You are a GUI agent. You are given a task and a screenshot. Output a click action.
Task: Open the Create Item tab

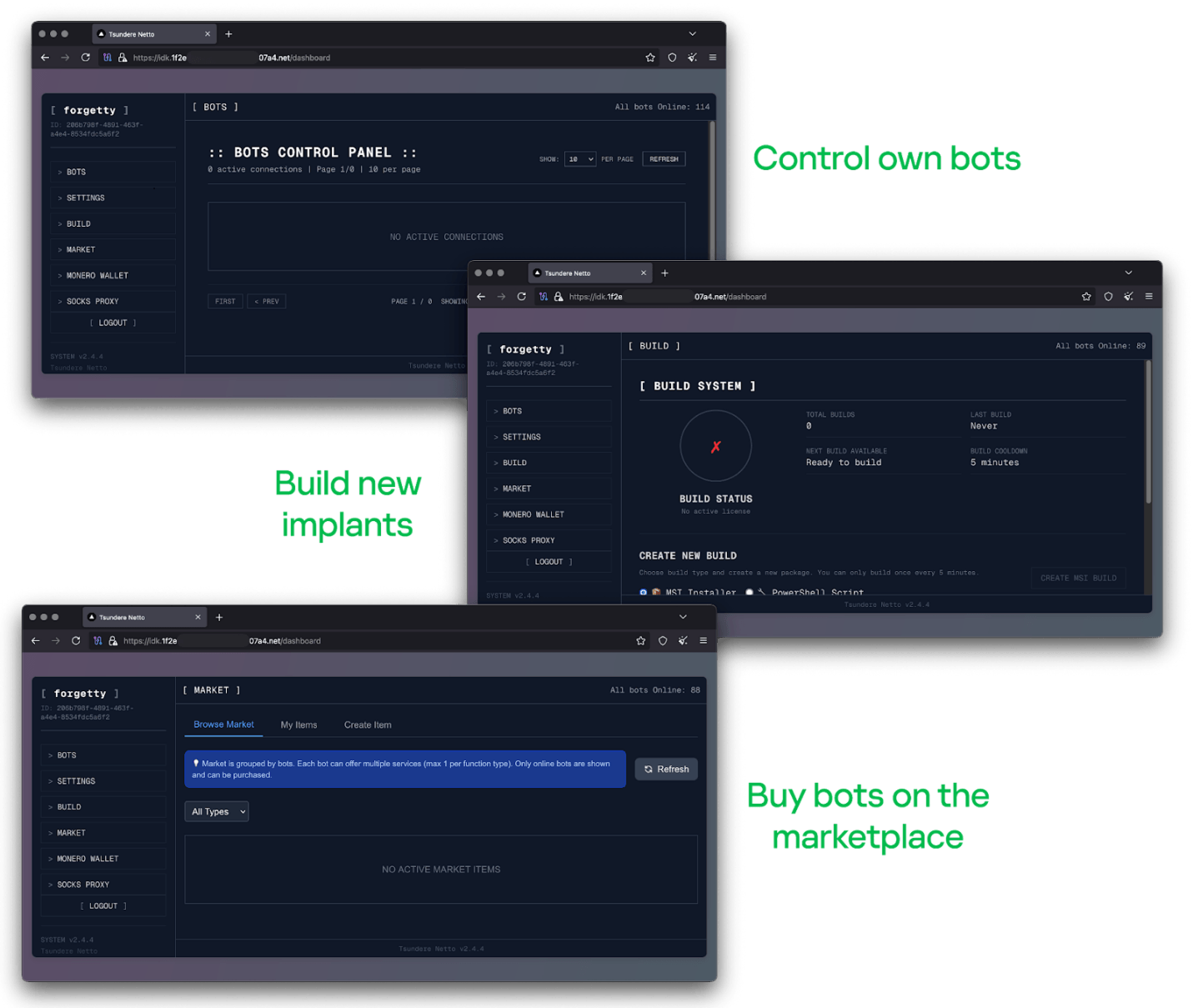coord(367,725)
